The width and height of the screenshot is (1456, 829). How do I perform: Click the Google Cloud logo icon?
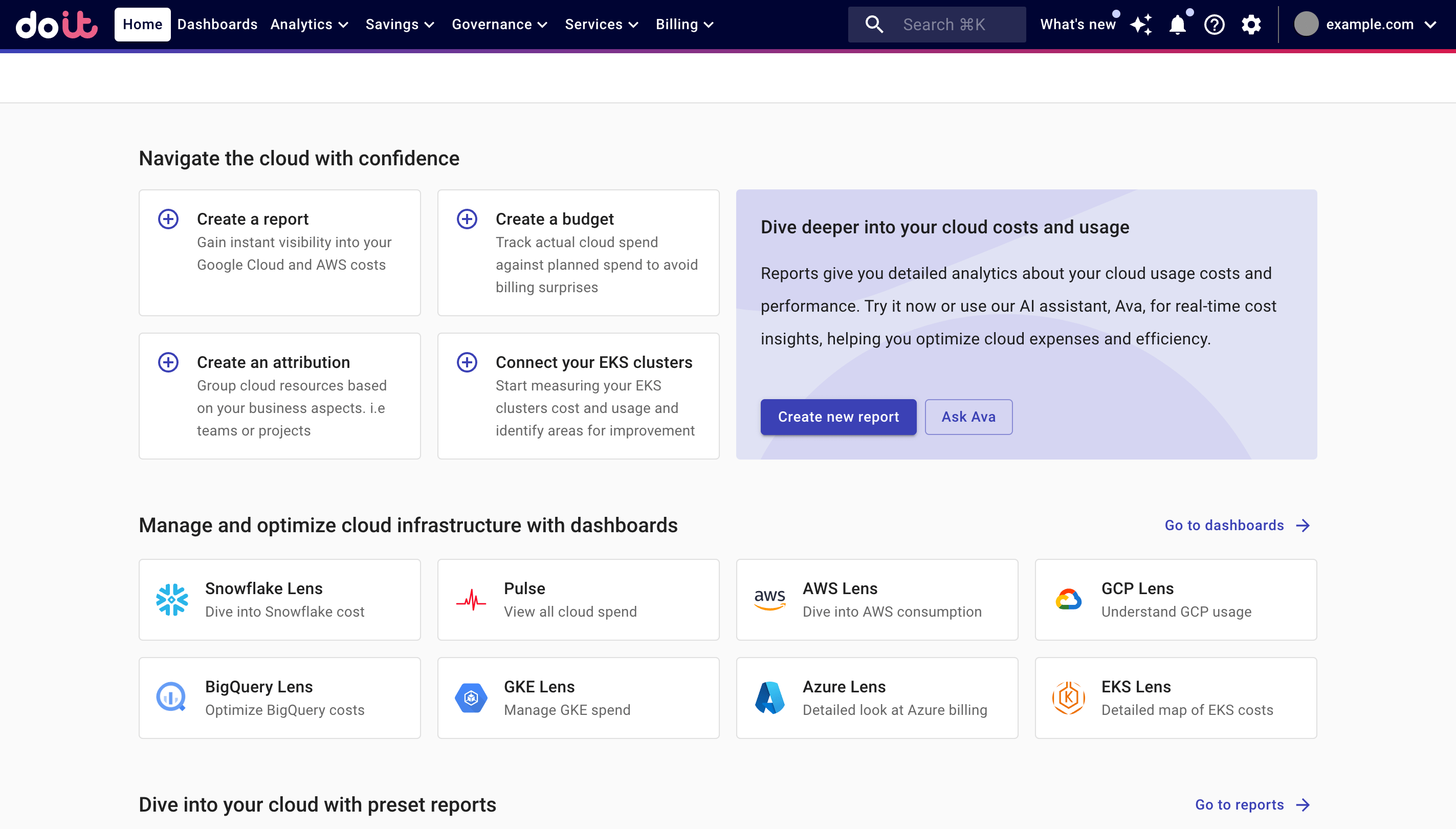click(x=1068, y=600)
